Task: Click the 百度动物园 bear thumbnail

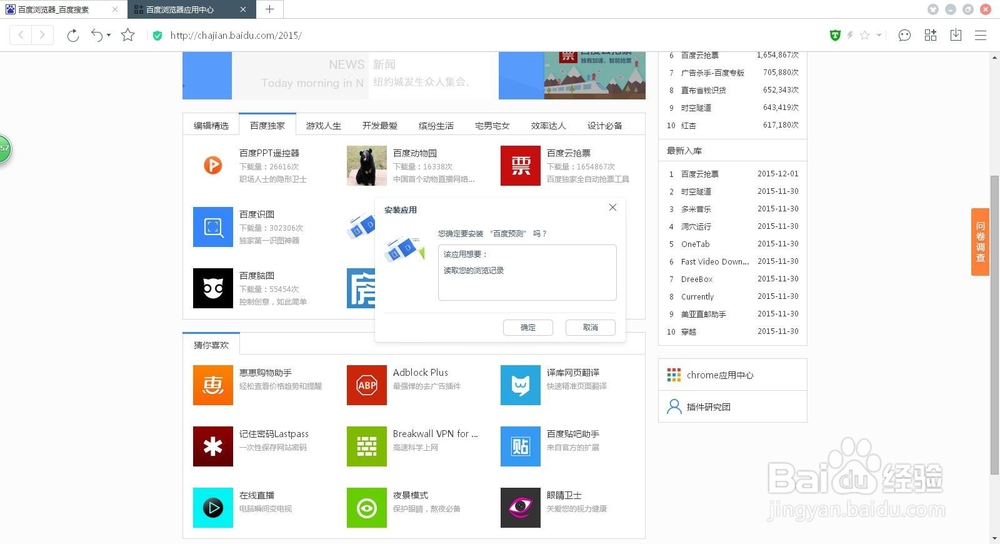Action: (x=366, y=165)
